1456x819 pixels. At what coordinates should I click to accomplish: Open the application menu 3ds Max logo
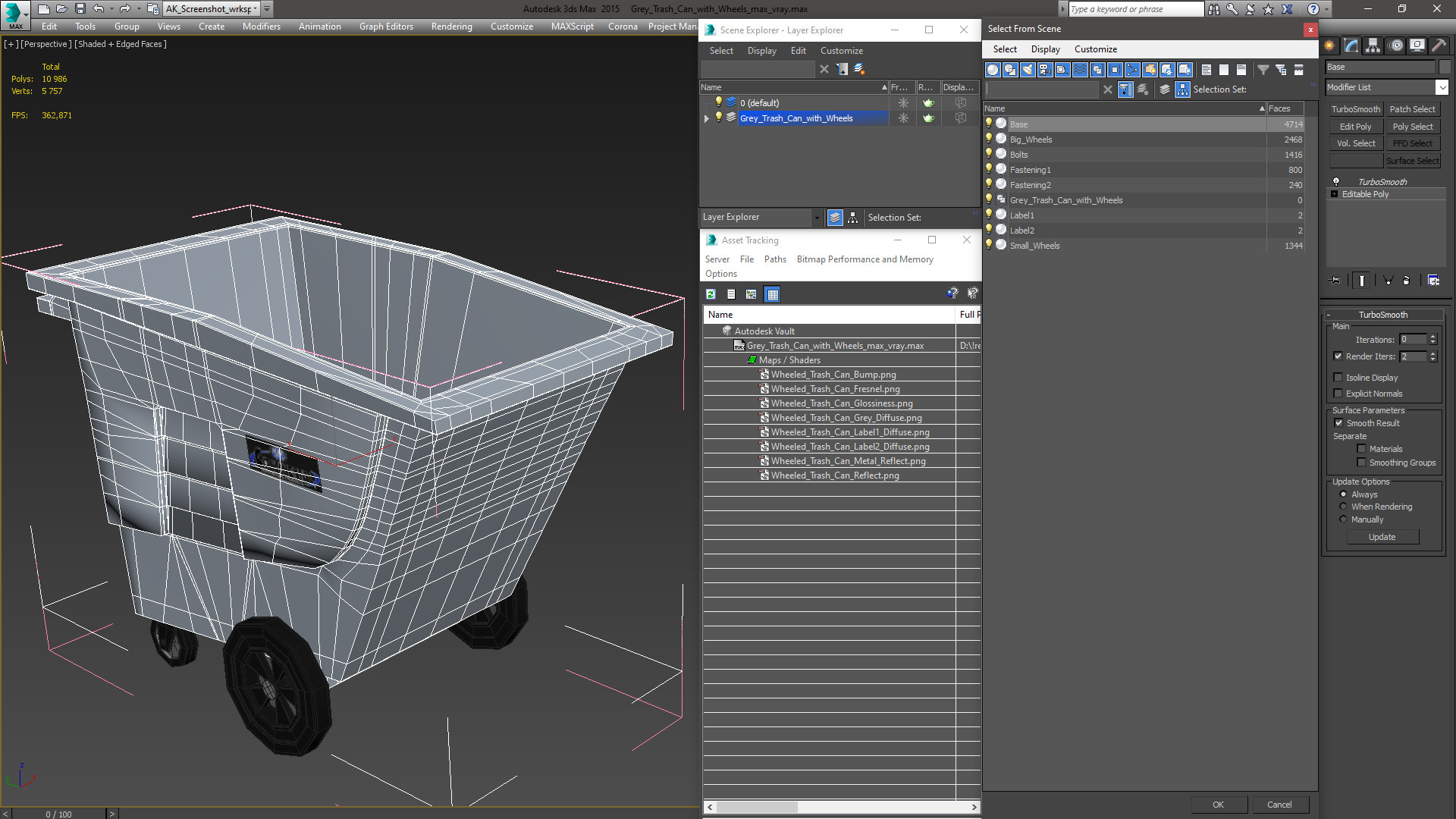tap(15, 14)
